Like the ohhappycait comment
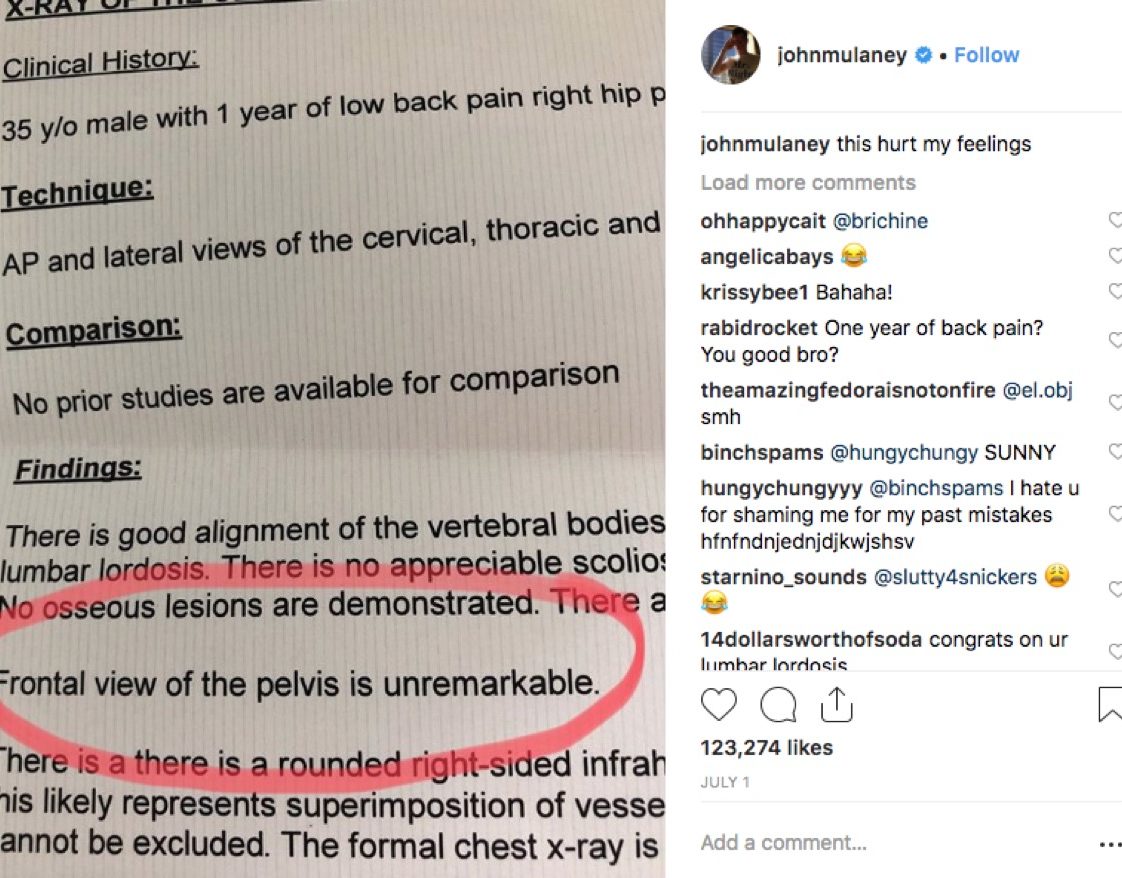1122x878 pixels. (x=1115, y=221)
